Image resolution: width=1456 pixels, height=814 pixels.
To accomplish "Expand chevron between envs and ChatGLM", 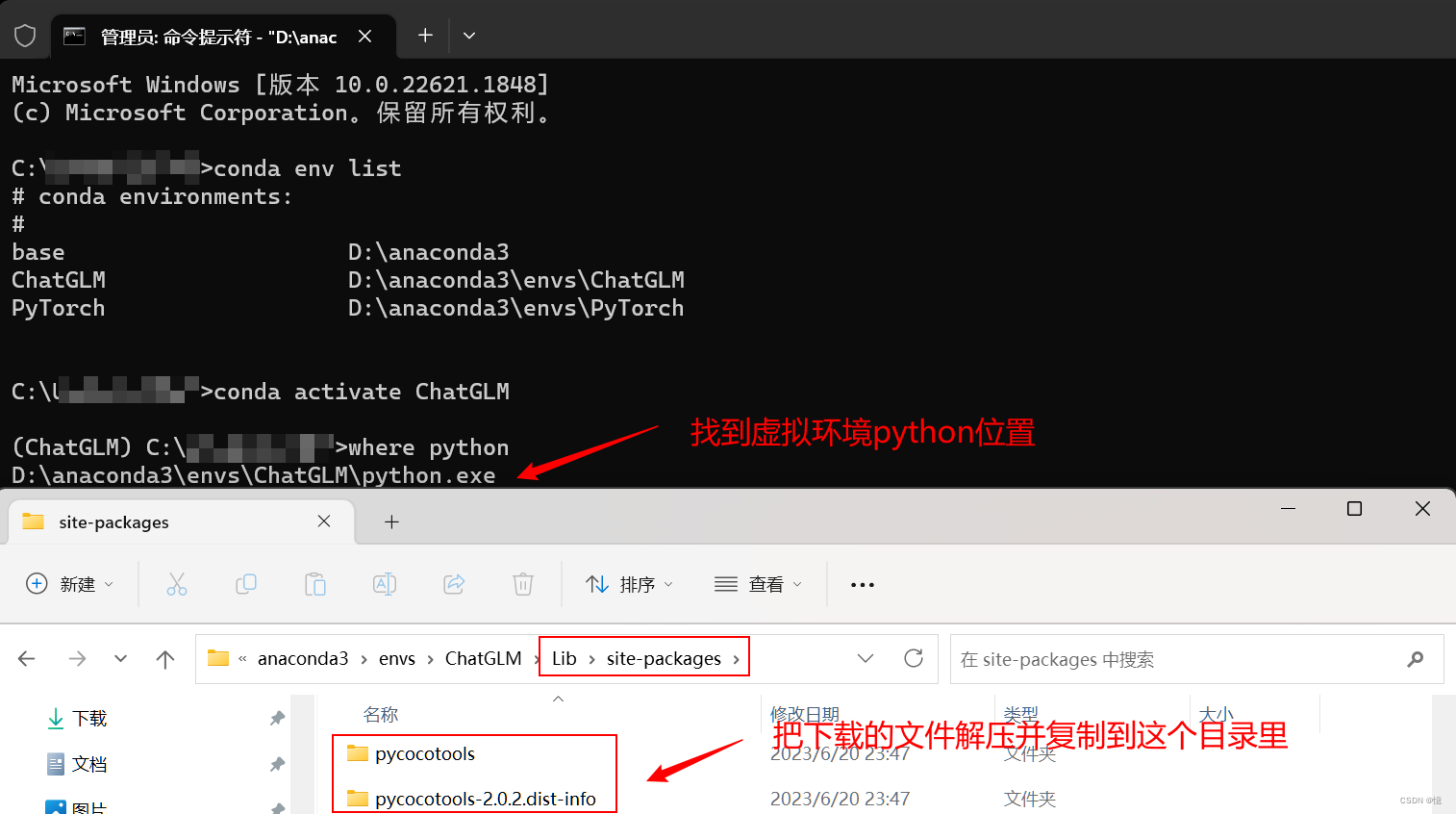I will click(x=431, y=659).
